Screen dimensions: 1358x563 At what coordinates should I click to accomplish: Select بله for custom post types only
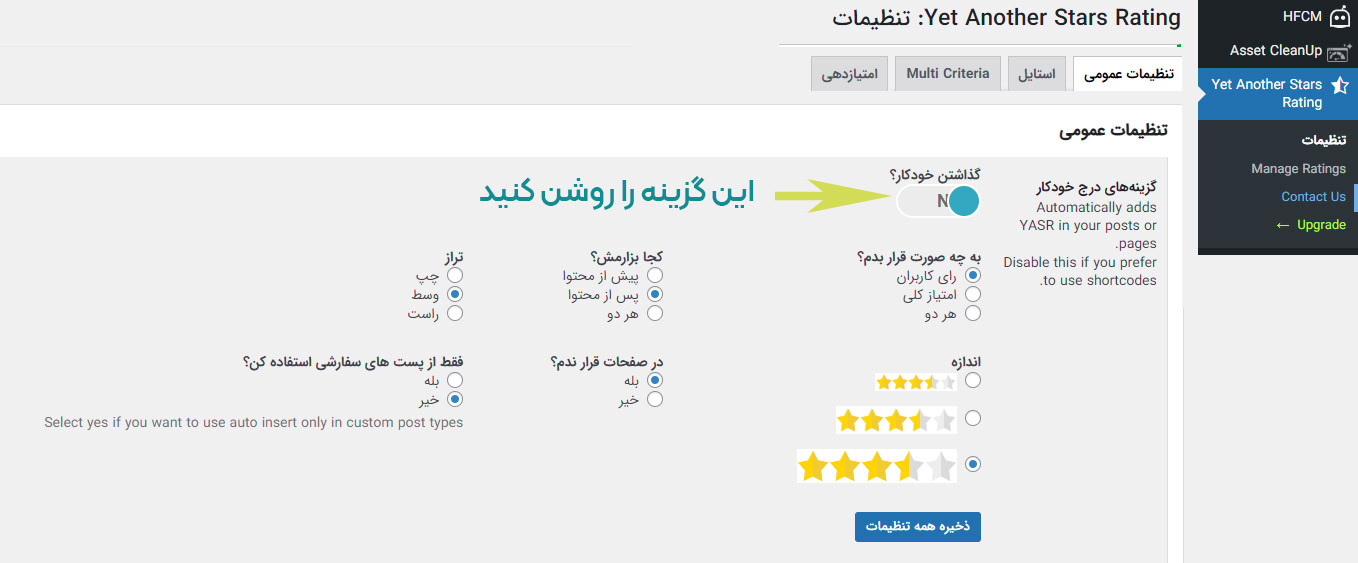point(455,380)
